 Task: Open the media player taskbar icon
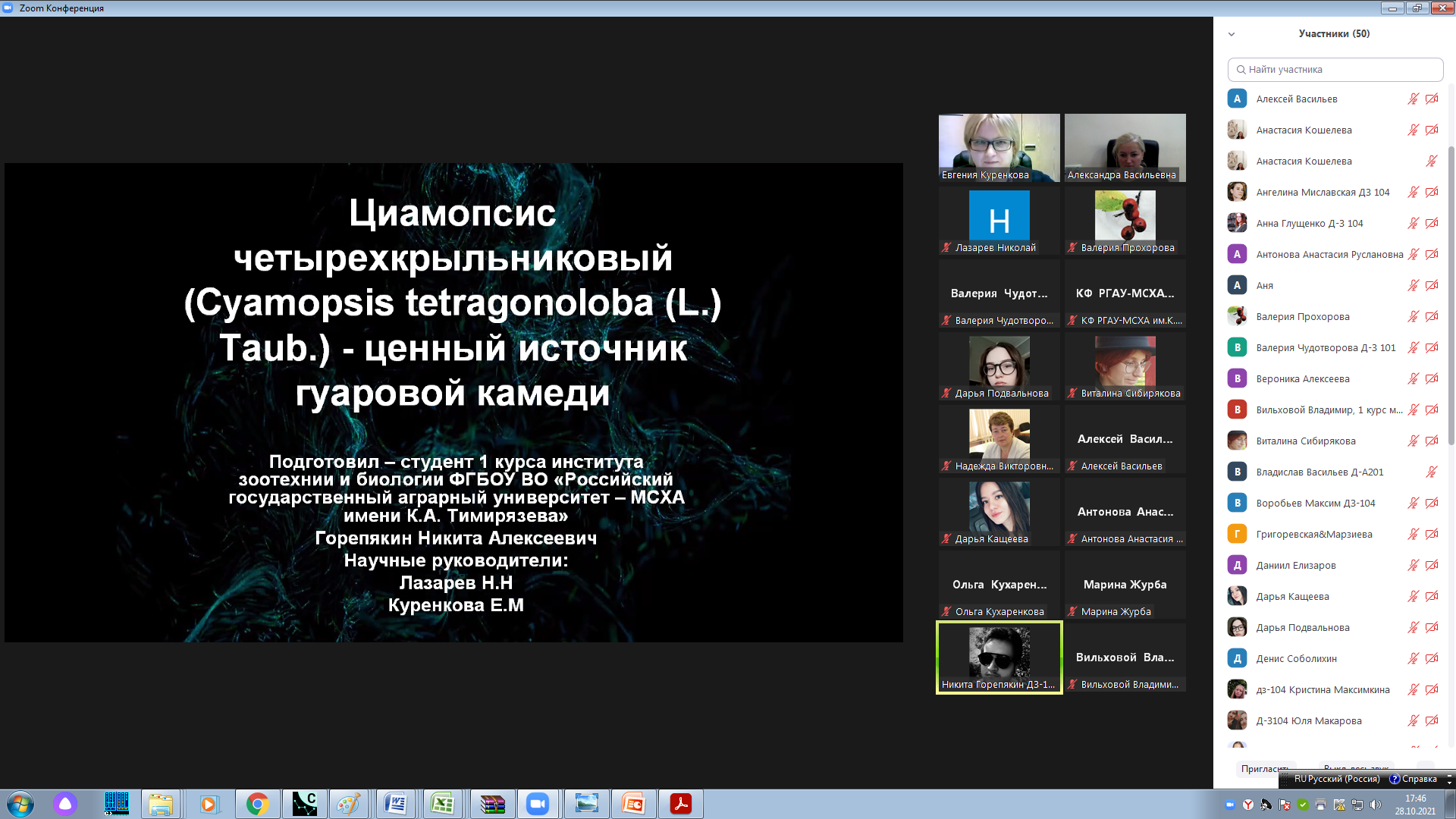(x=209, y=804)
